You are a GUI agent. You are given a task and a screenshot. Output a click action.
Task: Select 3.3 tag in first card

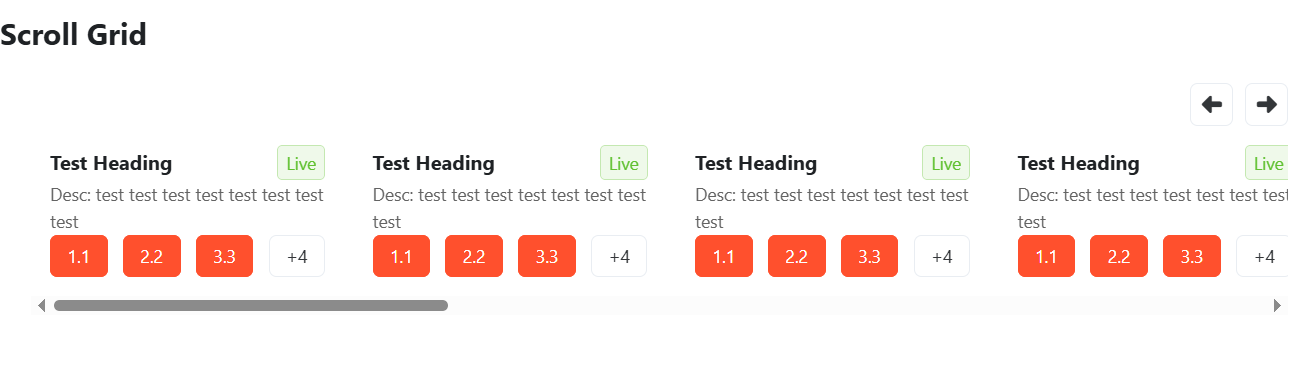pyautogui.click(x=224, y=256)
